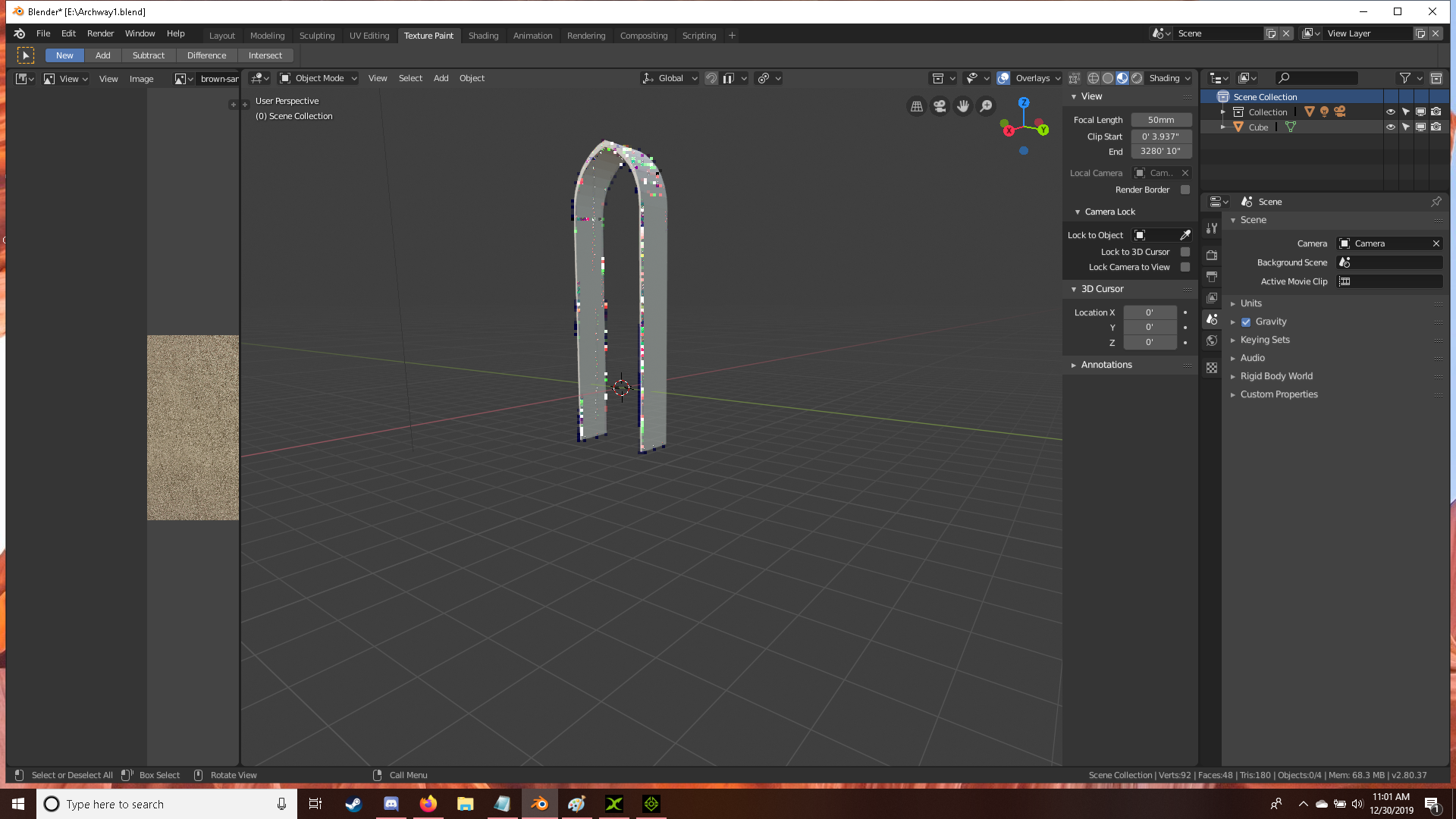Expand the Annotations panel
The image size is (1456, 819).
[x=1106, y=365]
